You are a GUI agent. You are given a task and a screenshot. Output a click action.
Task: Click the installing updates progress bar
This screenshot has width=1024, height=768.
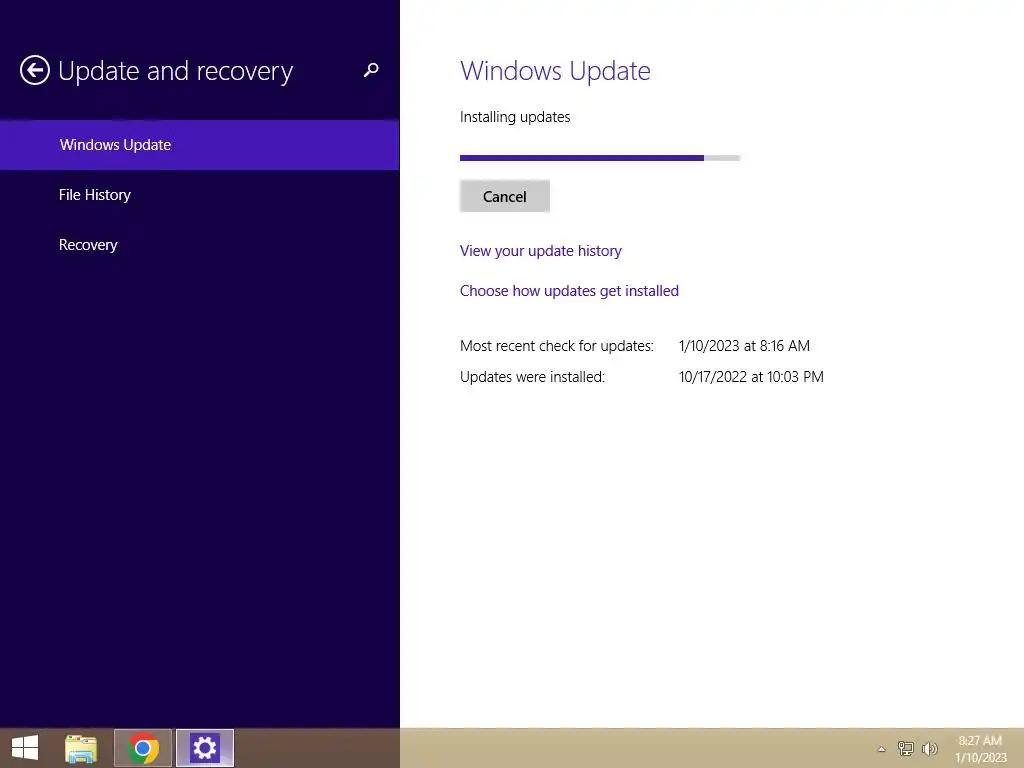click(x=600, y=158)
